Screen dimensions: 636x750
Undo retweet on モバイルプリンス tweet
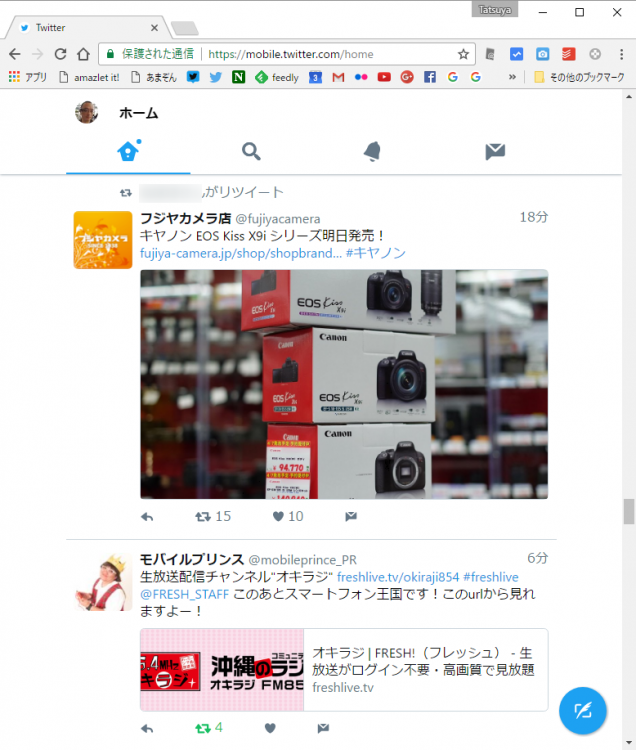tap(209, 728)
